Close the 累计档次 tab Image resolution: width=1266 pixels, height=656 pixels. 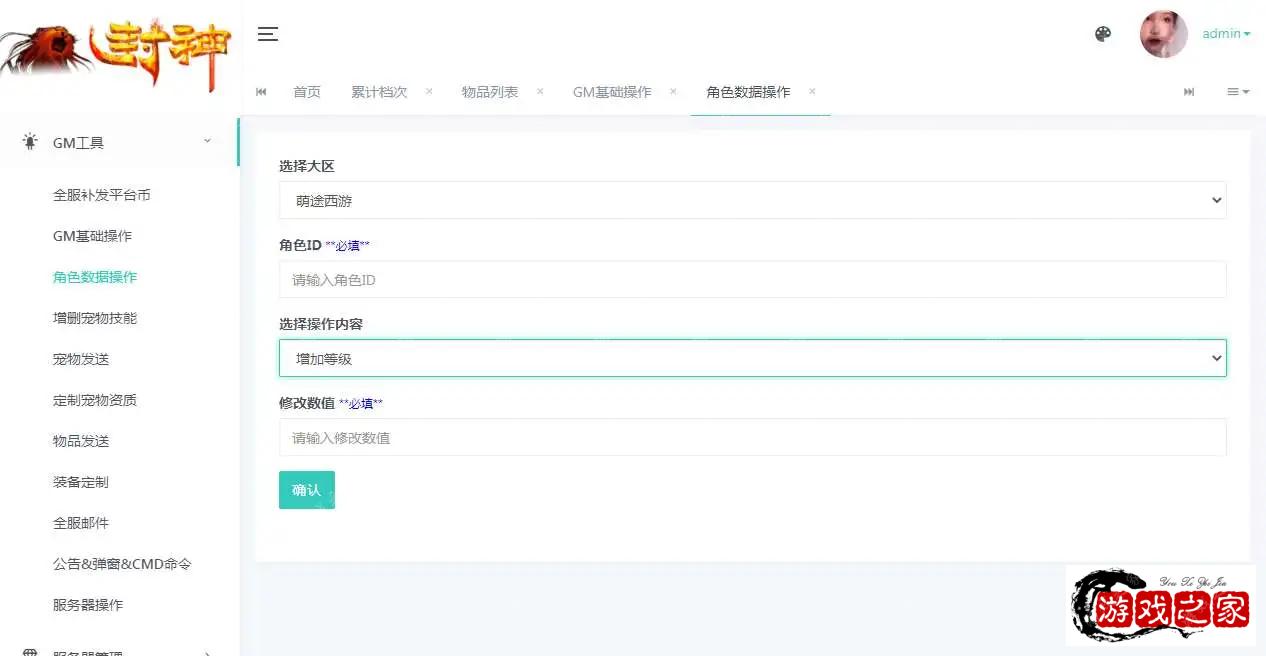pyautogui.click(x=429, y=91)
